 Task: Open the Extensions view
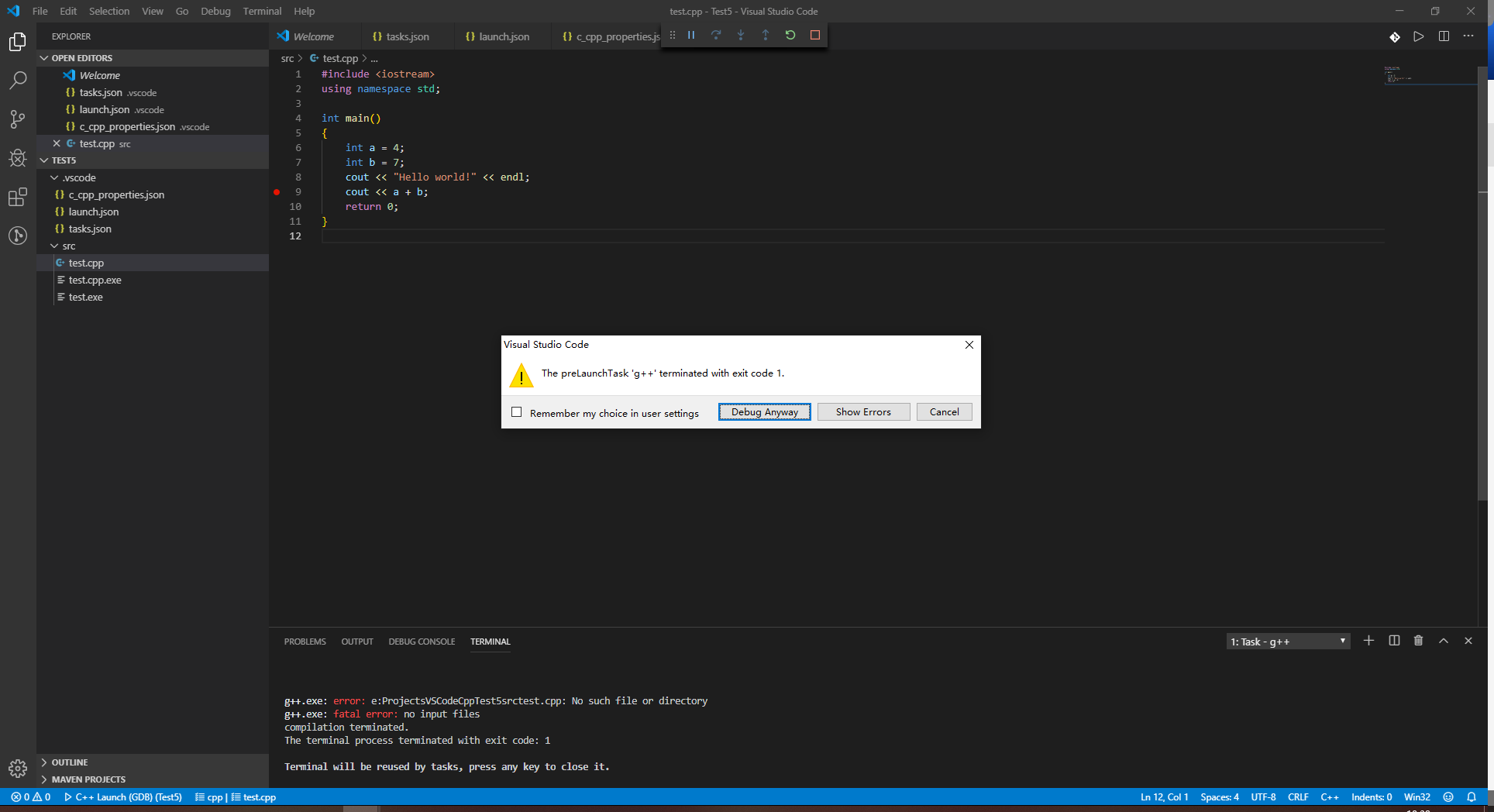(x=18, y=197)
